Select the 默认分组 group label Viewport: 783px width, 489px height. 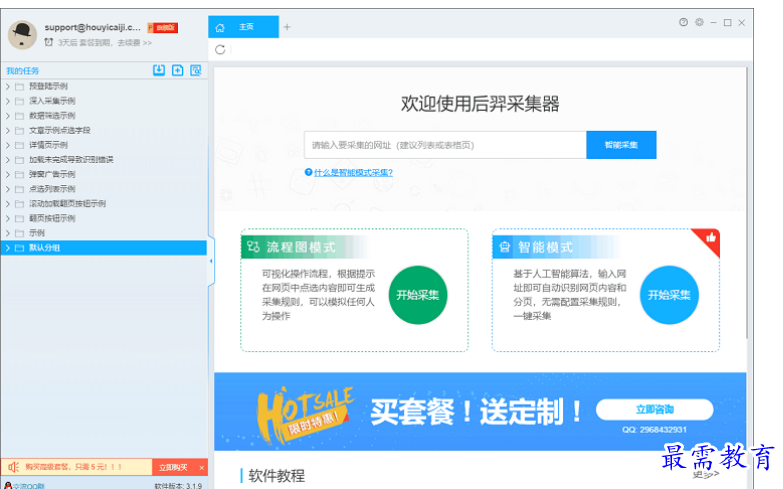(44, 248)
